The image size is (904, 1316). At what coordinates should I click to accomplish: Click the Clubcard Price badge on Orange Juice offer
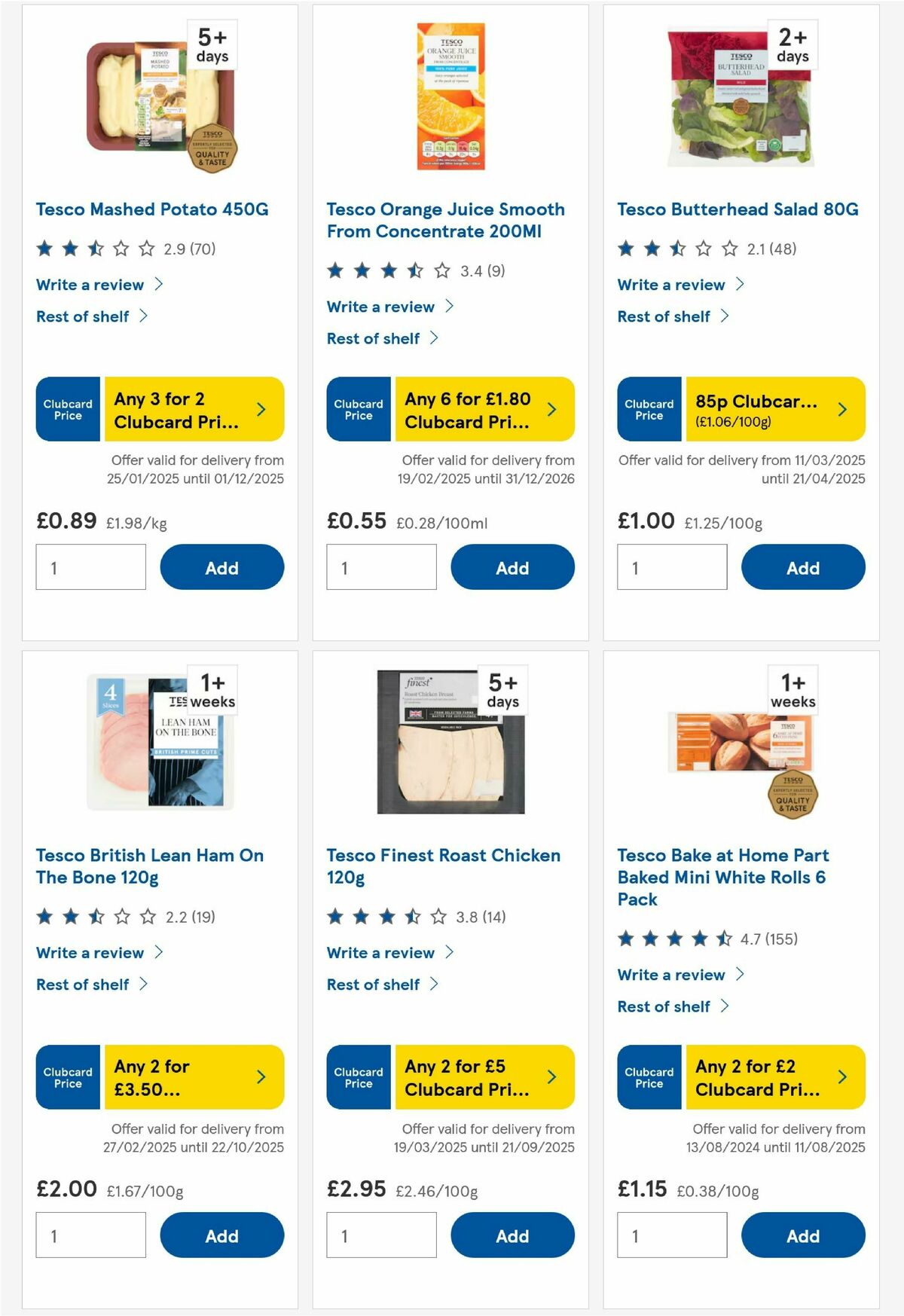[358, 409]
